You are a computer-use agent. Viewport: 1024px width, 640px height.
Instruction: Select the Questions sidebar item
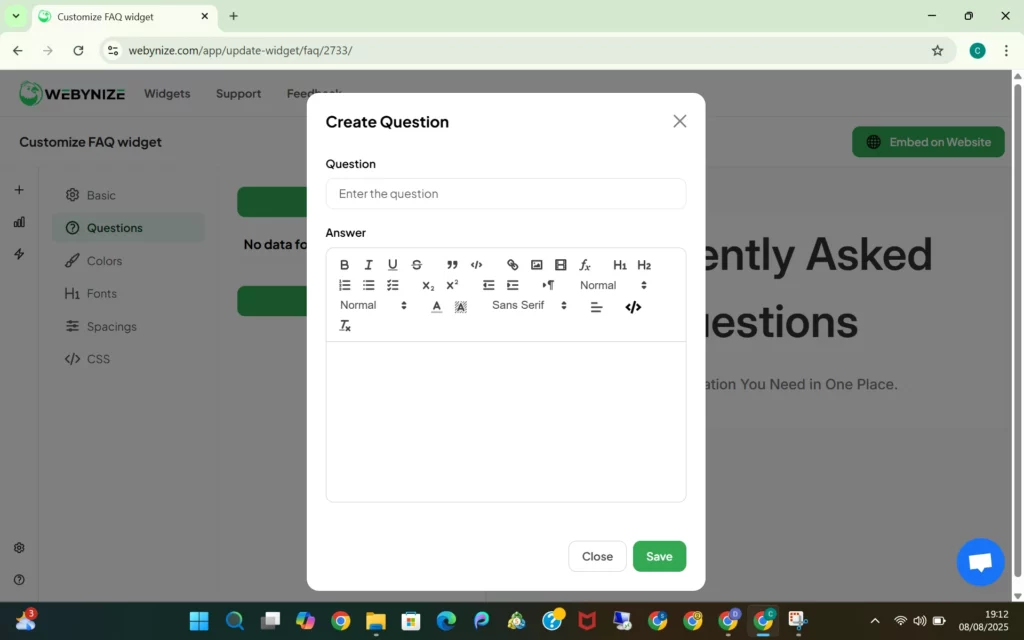click(x=128, y=228)
